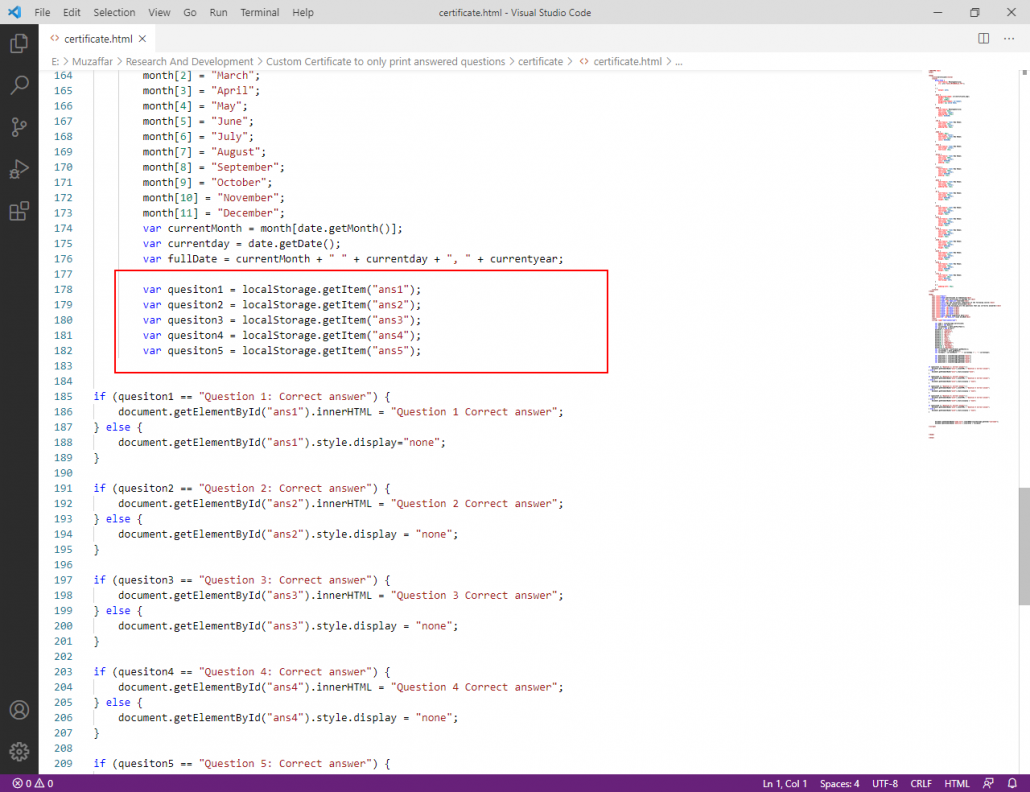Open the File menu

click(42, 12)
